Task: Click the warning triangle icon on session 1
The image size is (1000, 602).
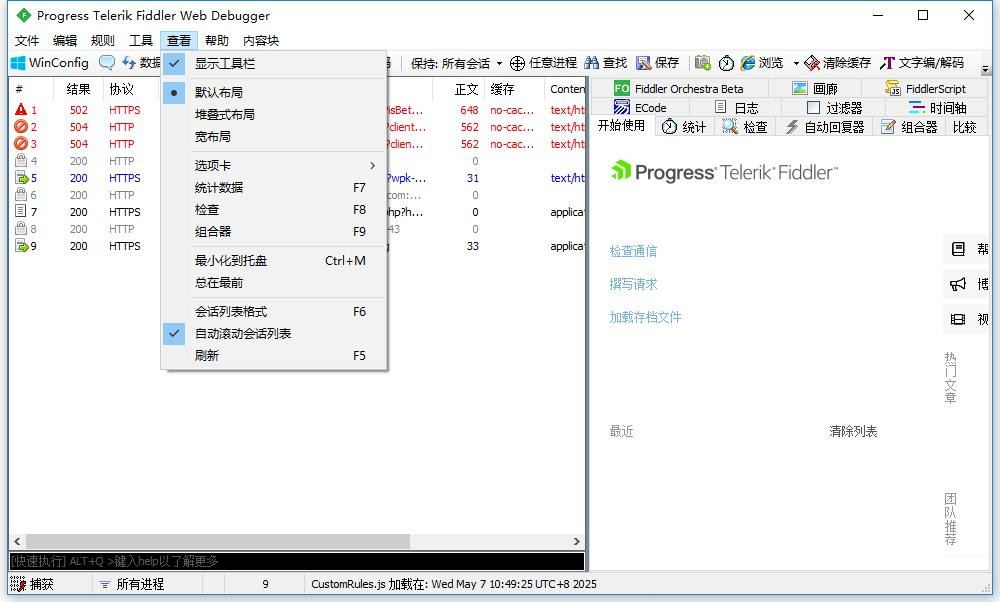Action: (21, 110)
